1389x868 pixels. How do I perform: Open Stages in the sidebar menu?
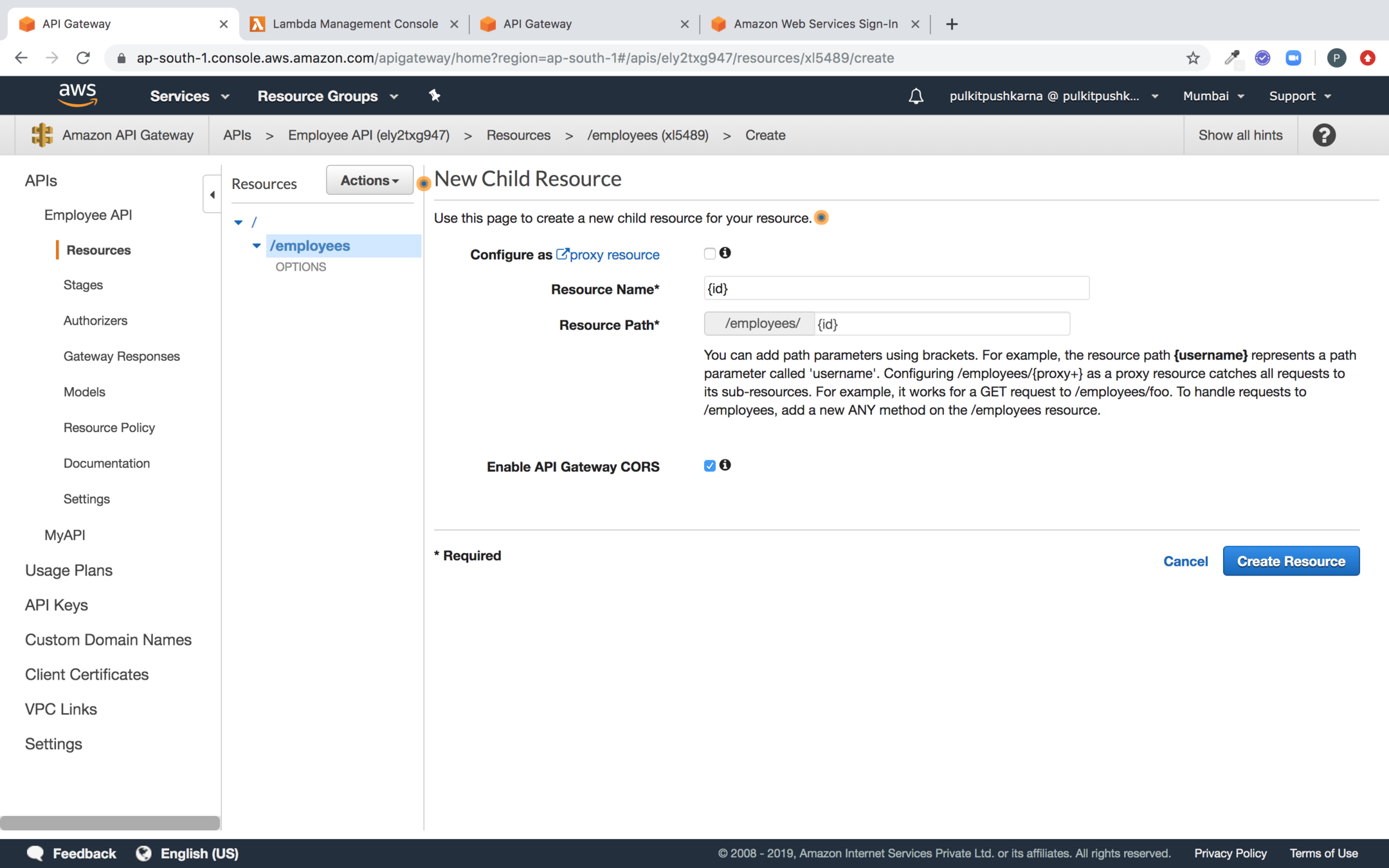click(x=83, y=285)
